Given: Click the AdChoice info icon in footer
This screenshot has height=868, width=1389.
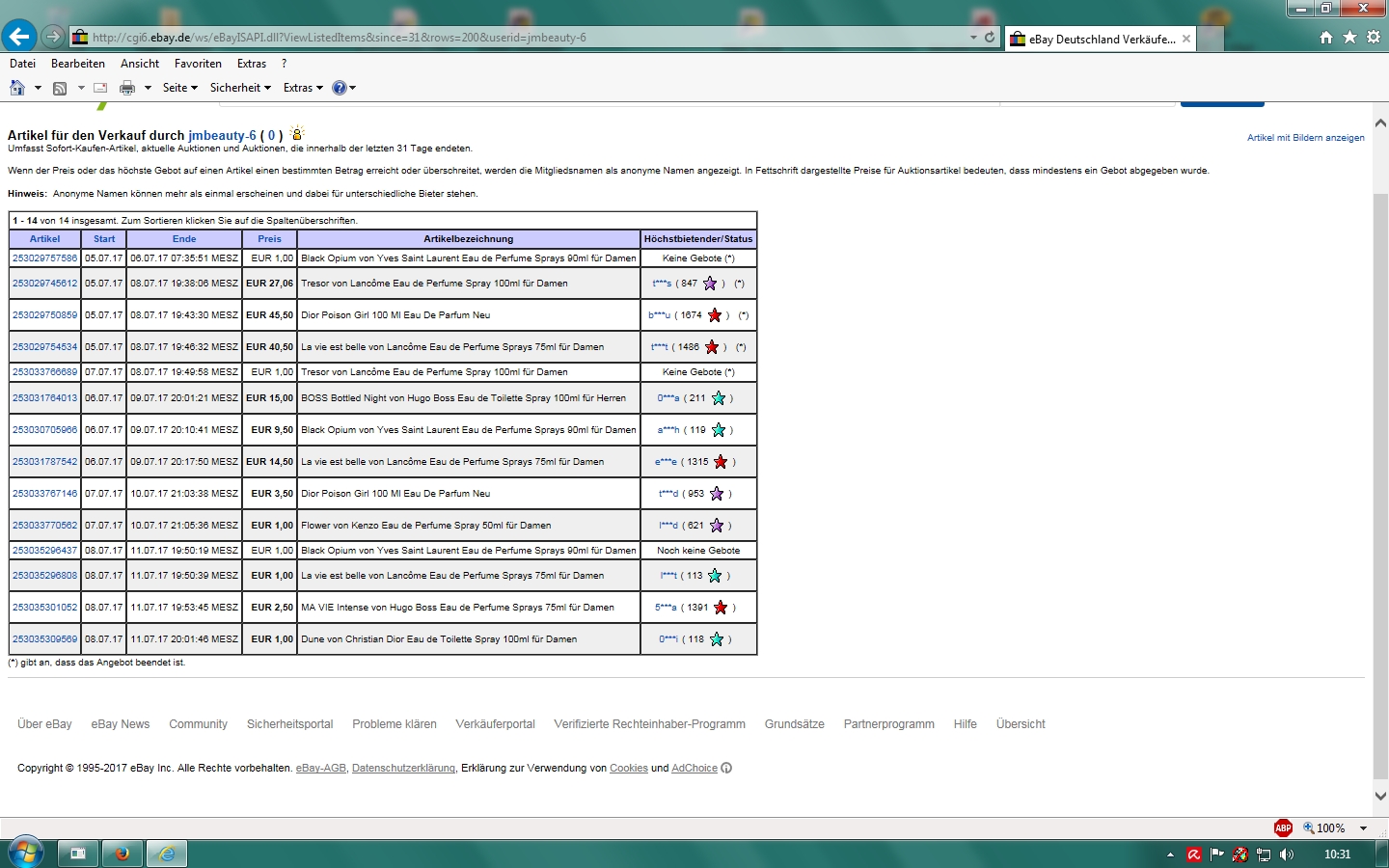Looking at the screenshot, I should 726,769.
